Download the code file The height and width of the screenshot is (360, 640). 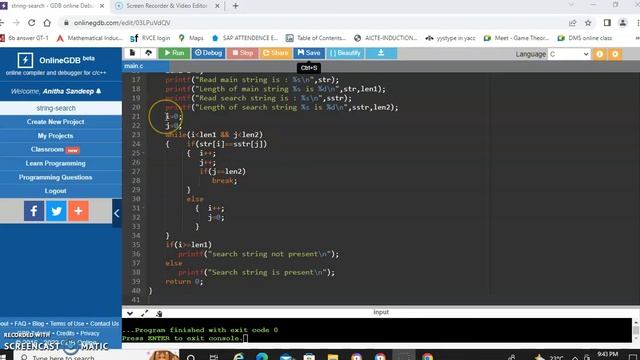[x=381, y=53]
